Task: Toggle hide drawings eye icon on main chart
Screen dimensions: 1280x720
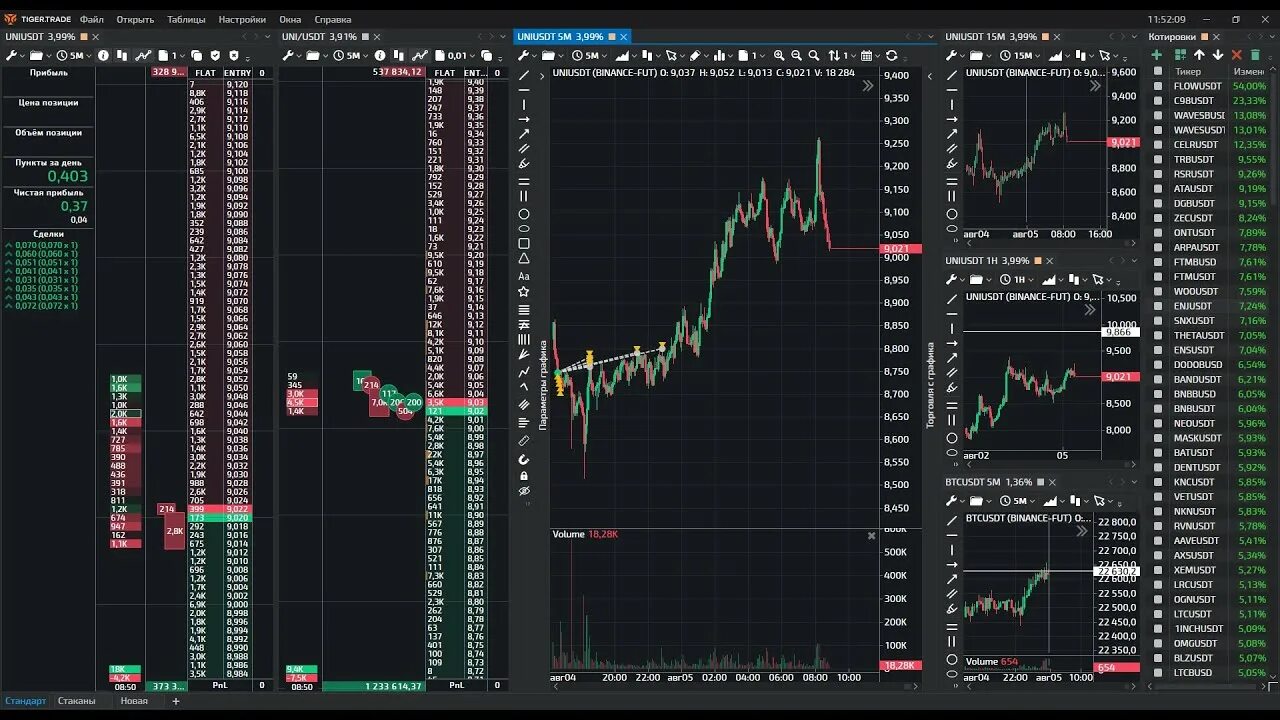Action: coord(524,491)
